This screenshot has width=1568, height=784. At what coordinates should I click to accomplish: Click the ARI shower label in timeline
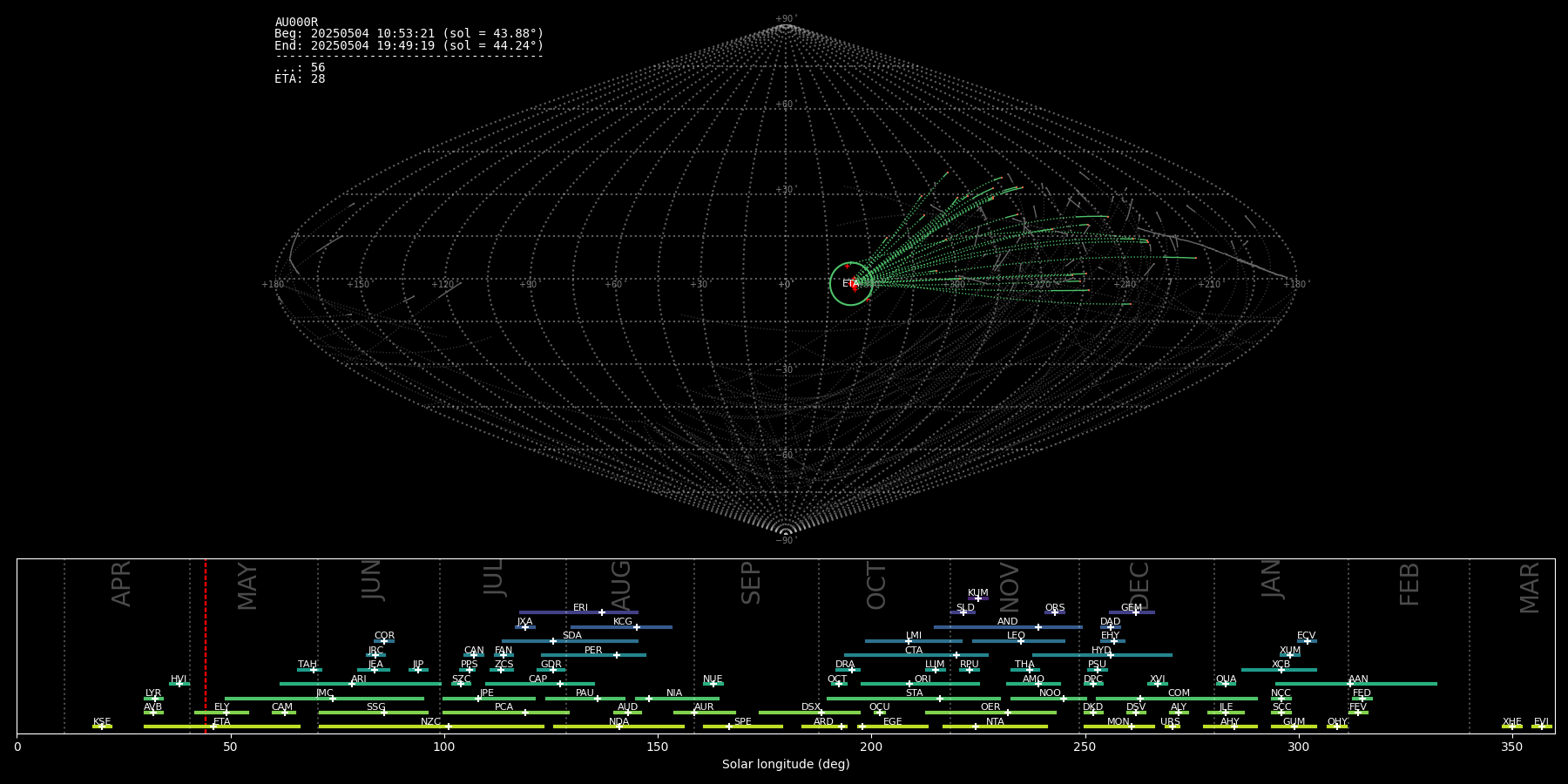pyautogui.click(x=358, y=679)
